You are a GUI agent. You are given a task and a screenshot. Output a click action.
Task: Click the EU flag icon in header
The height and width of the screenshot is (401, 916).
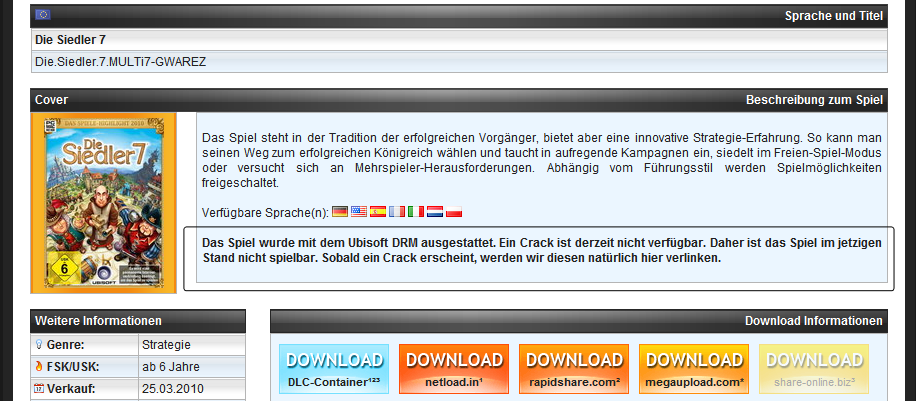(43, 15)
